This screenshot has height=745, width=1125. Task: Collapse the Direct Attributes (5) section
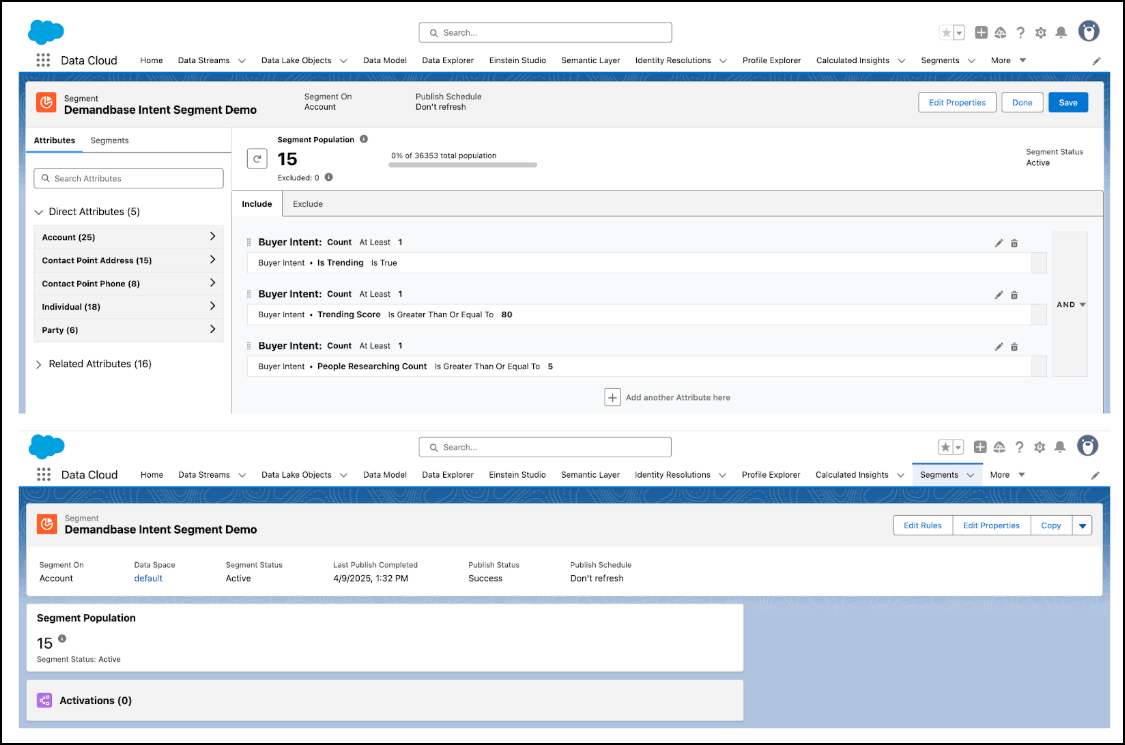pos(39,212)
